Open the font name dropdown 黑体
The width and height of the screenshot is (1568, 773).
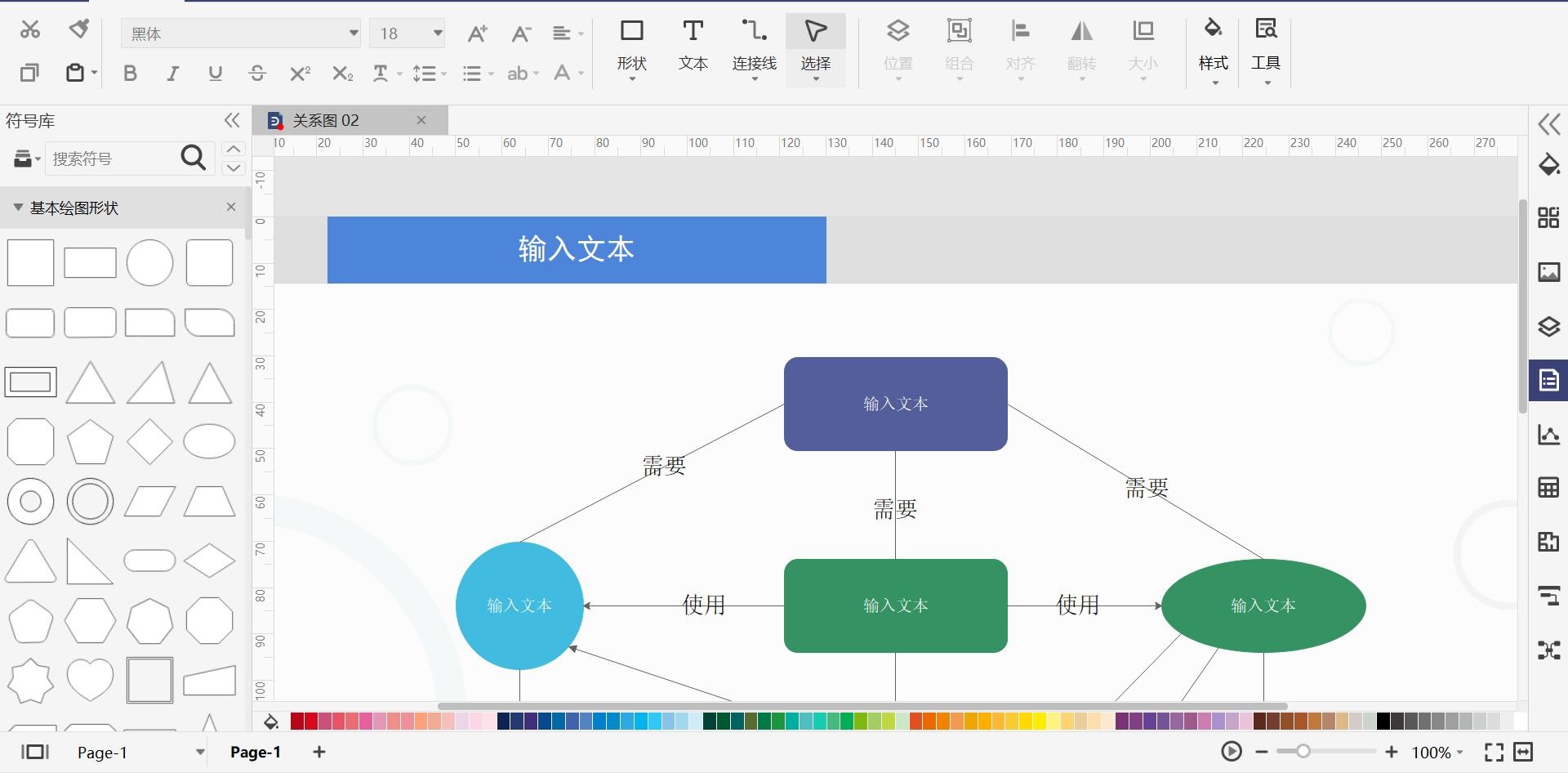(241, 34)
